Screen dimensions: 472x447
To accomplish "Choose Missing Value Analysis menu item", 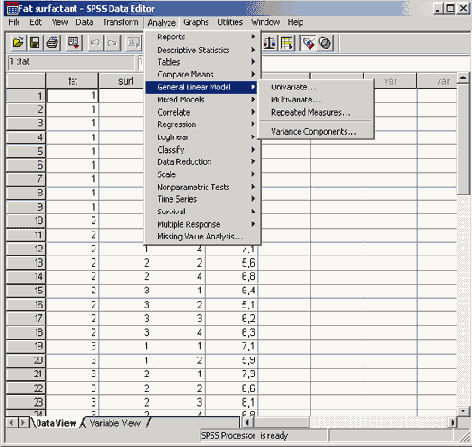I will 203,237.
